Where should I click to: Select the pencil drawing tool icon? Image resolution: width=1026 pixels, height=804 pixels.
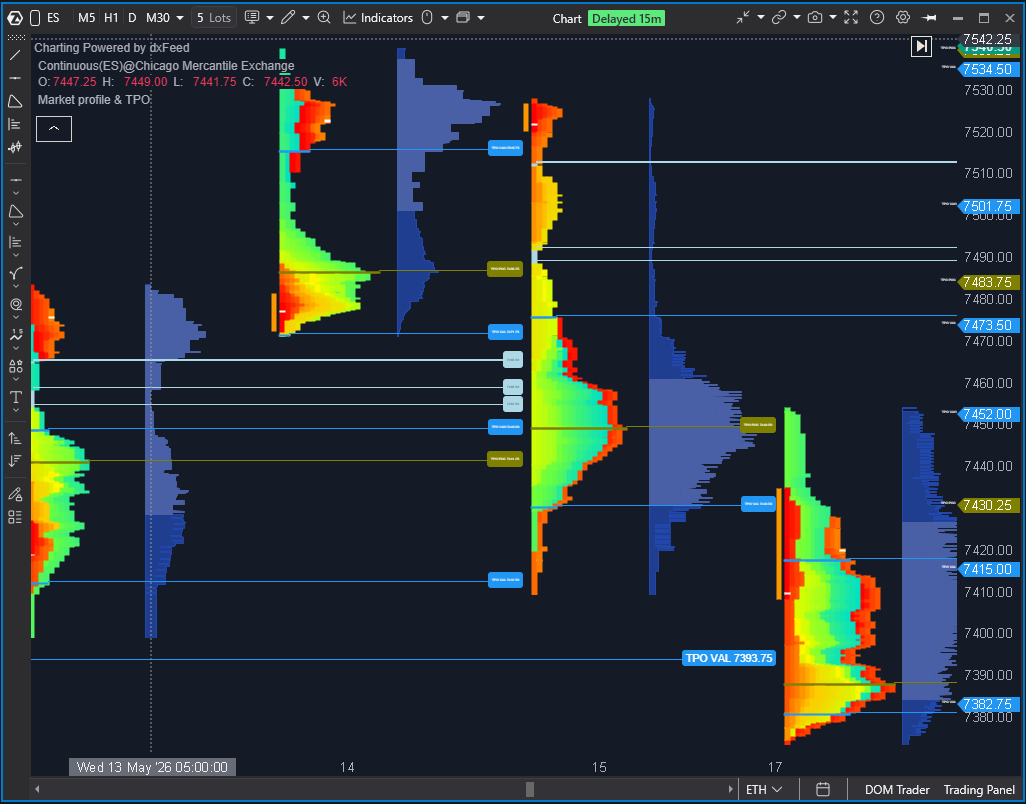point(288,18)
